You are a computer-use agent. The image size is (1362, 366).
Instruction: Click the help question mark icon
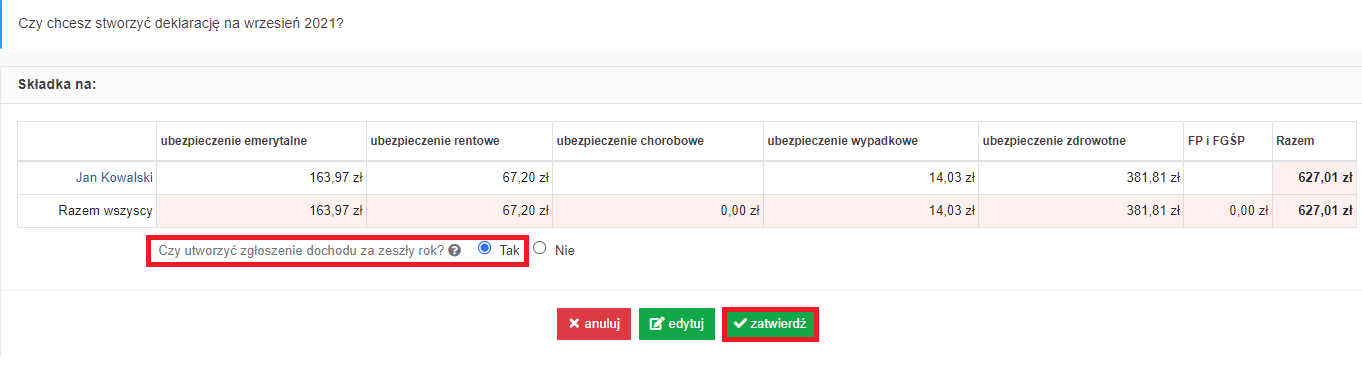pyautogui.click(x=455, y=250)
